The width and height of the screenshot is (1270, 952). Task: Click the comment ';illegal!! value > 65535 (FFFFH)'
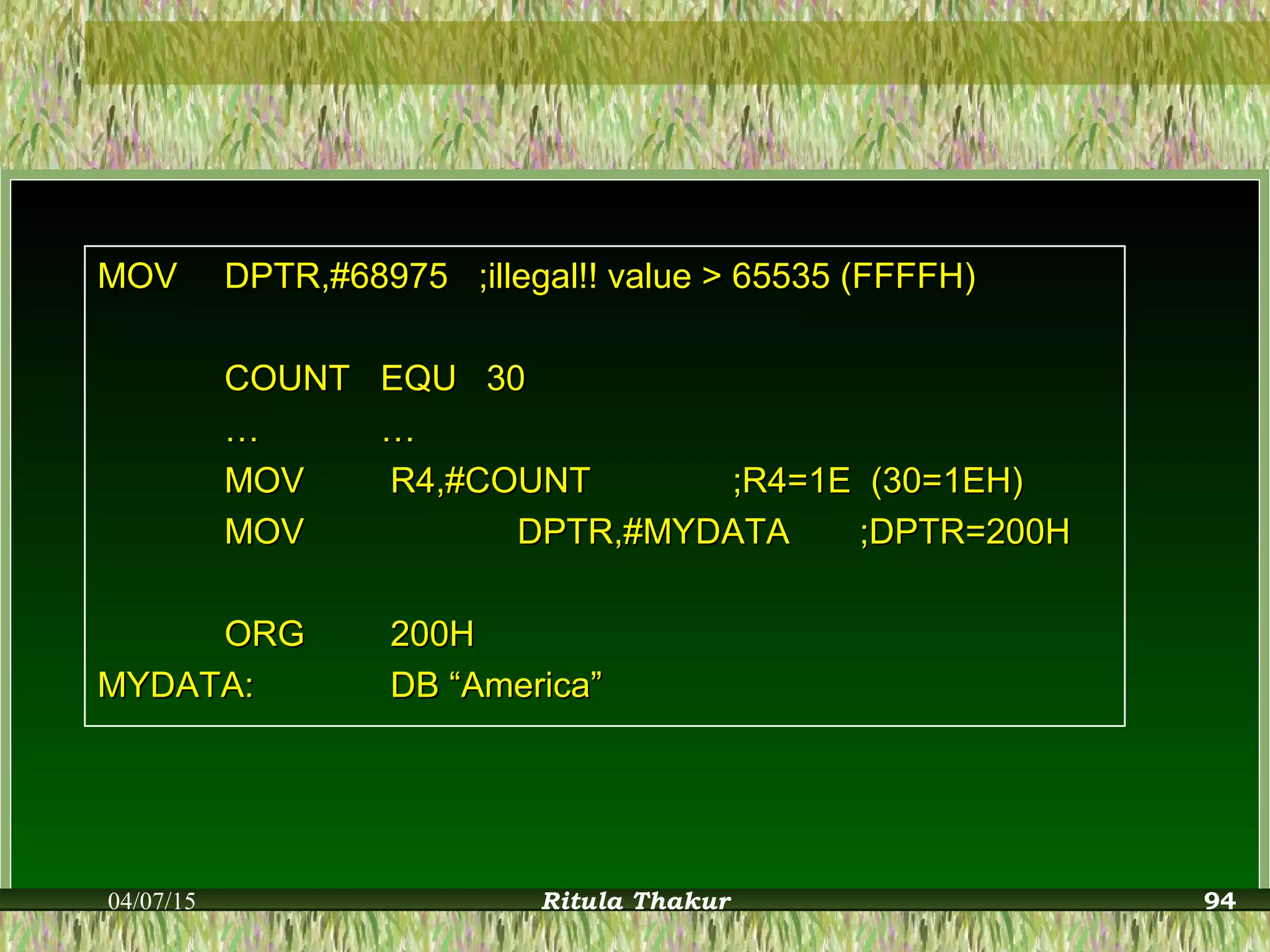(727, 277)
